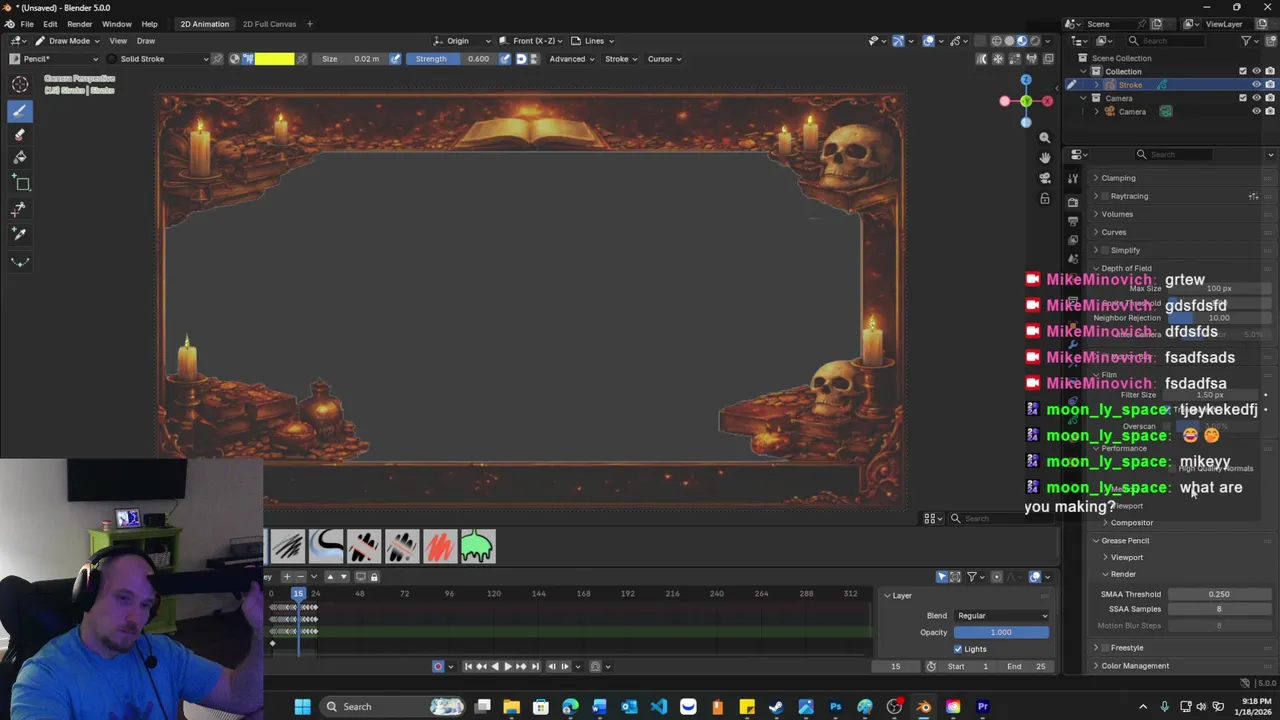Uncheck the Camera collection checkbox
This screenshot has height=720, width=1280.
[x=1243, y=98]
